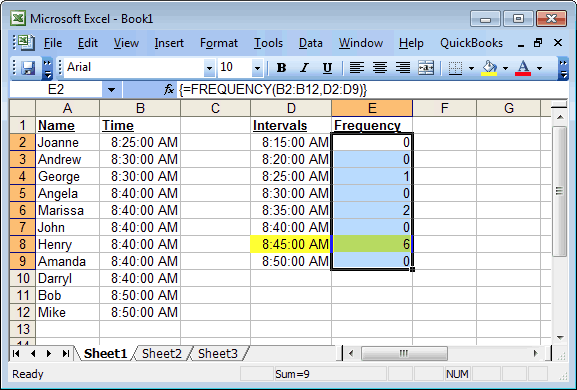This screenshot has width=577, height=390.
Task: Go to first sheet tab arrow
Action: pos(16,354)
